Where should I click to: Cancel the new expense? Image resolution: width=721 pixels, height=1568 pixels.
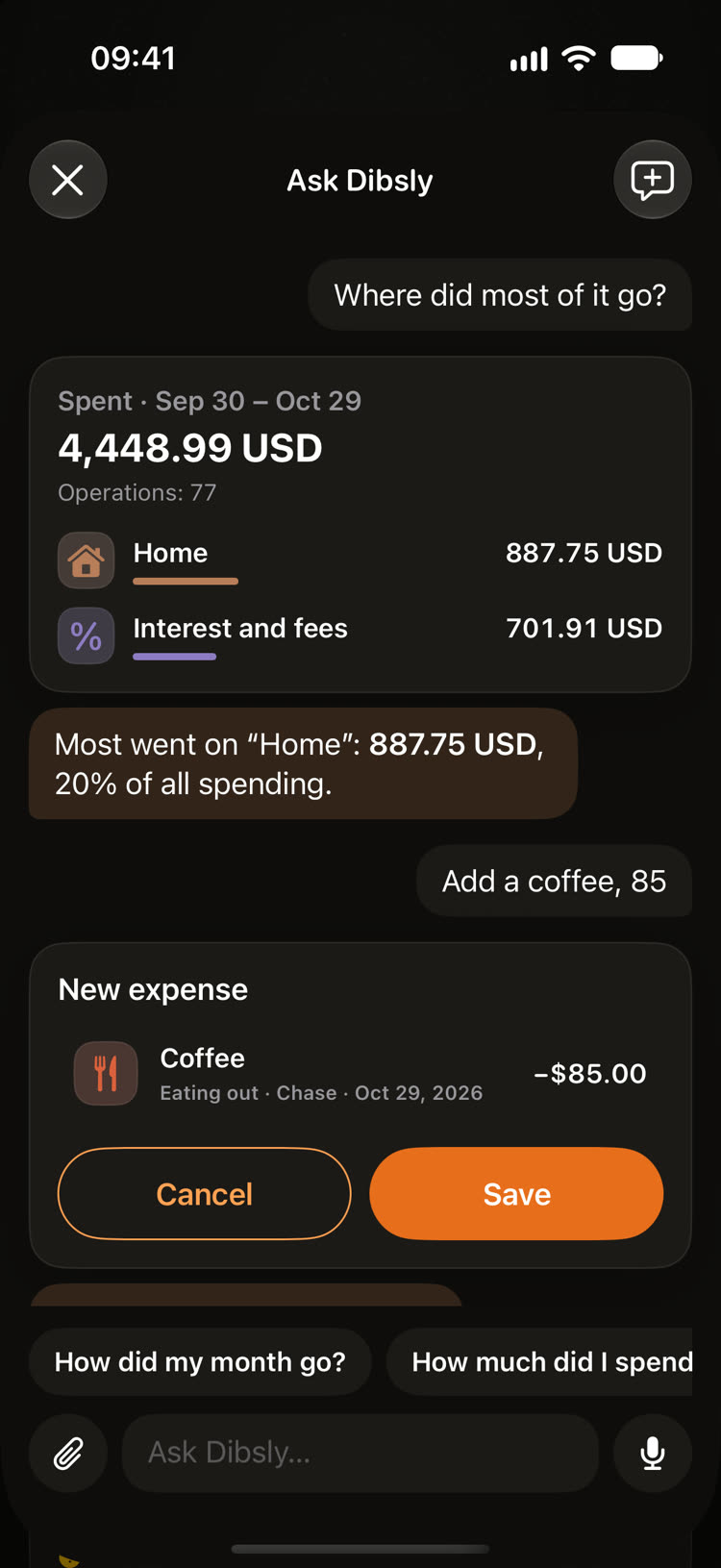click(204, 1193)
